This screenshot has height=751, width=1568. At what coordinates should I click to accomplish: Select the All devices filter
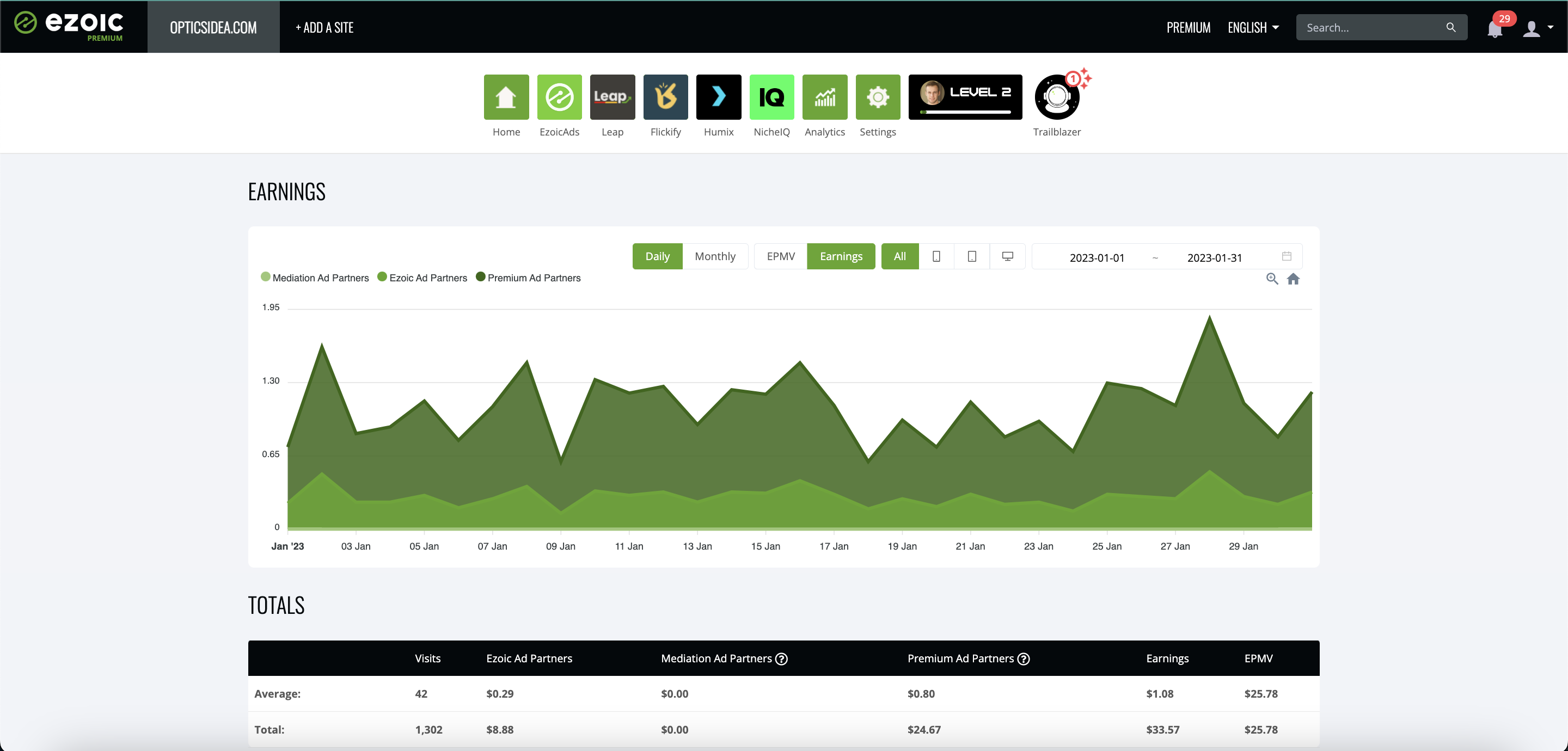click(x=899, y=256)
